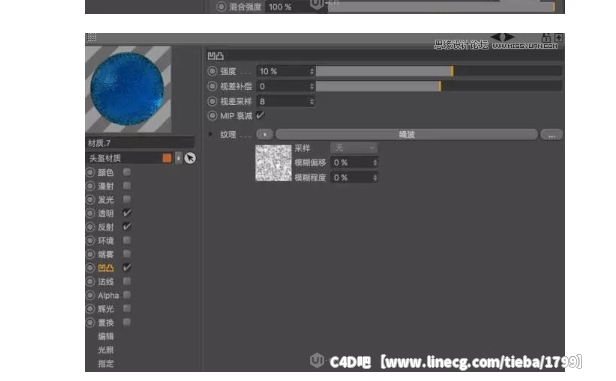This screenshot has width=616, height=381.
Task: Click the ... button beside the texture bar
Action: click(x=552, y=135)
